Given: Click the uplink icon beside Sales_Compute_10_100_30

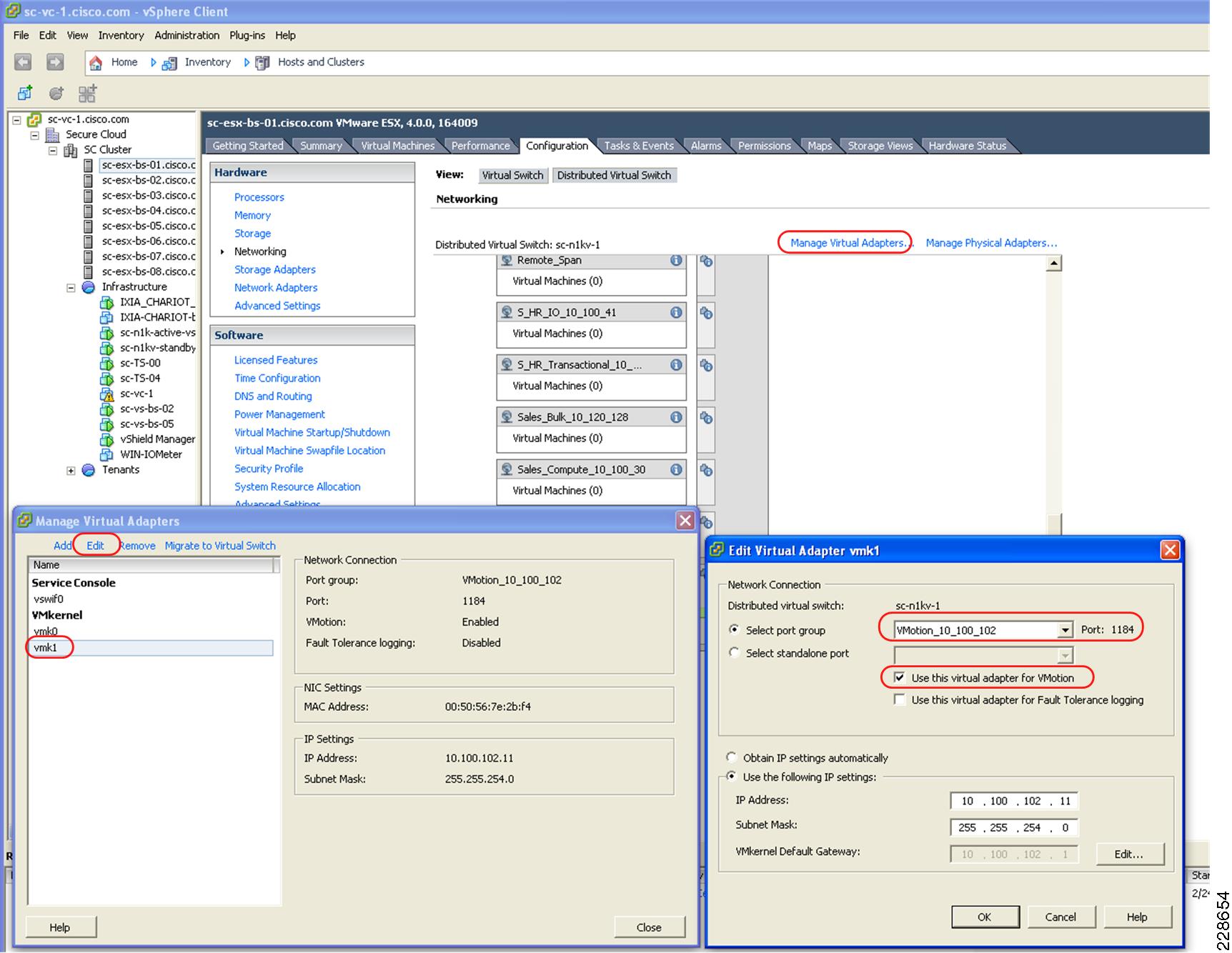Looking at the screenshot, I should 706,470.
